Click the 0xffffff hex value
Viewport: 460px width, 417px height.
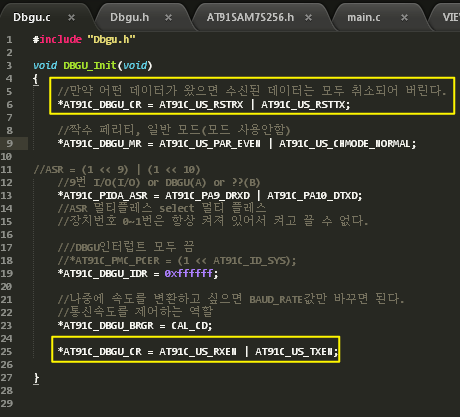point(189,274)
